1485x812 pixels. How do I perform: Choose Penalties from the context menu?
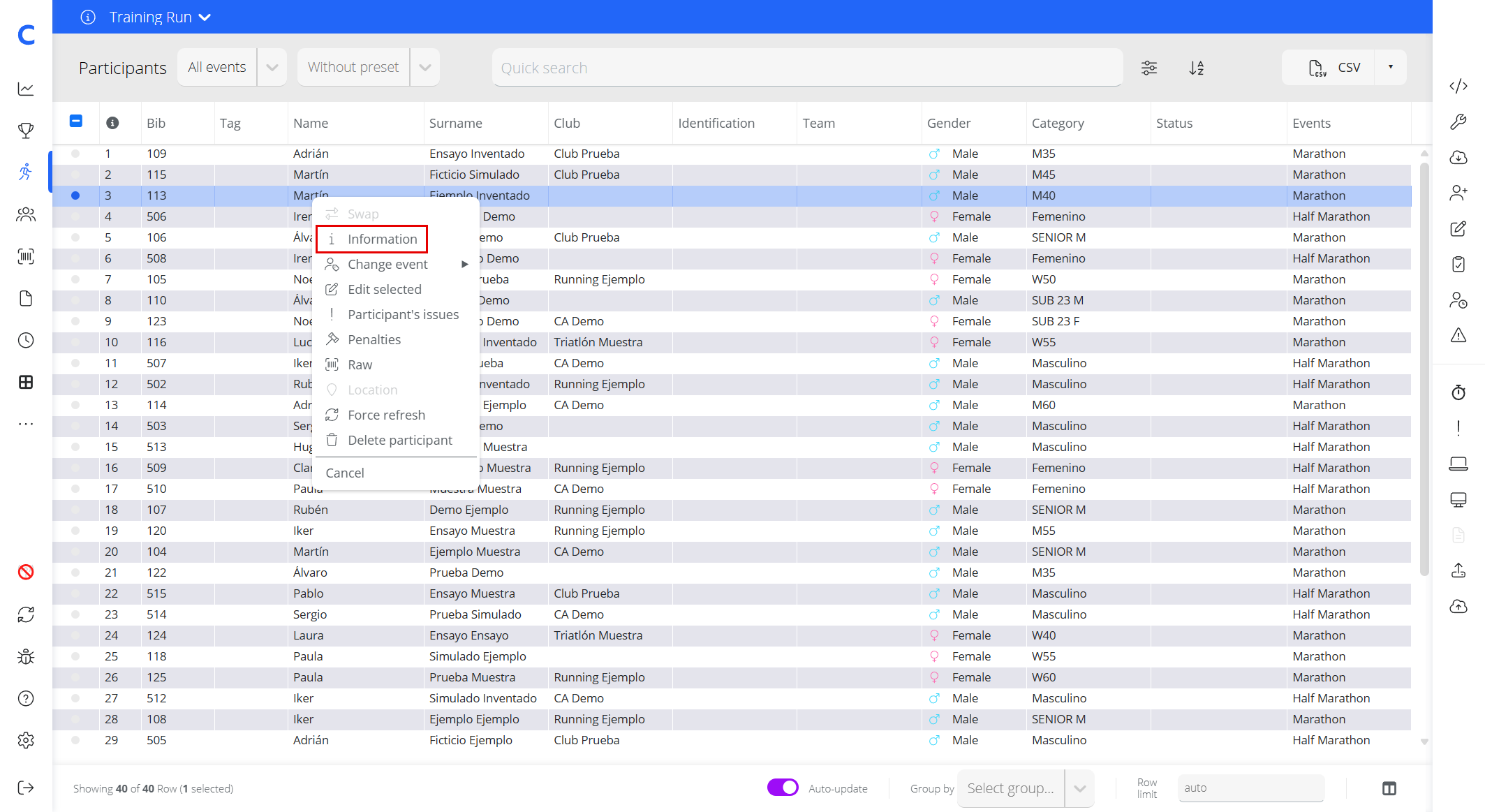[x=396, y=339]
